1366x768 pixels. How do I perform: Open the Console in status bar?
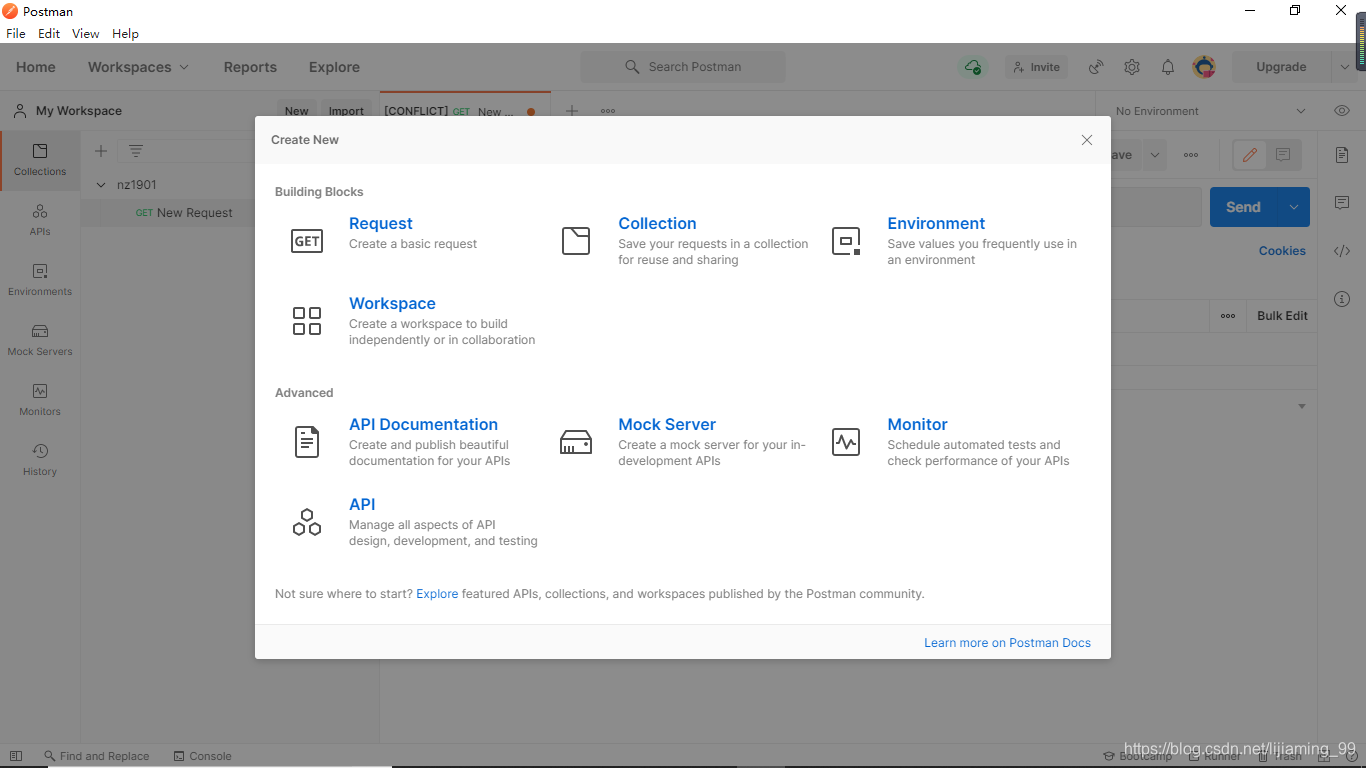pyautogui.click(x=202, y=756)
